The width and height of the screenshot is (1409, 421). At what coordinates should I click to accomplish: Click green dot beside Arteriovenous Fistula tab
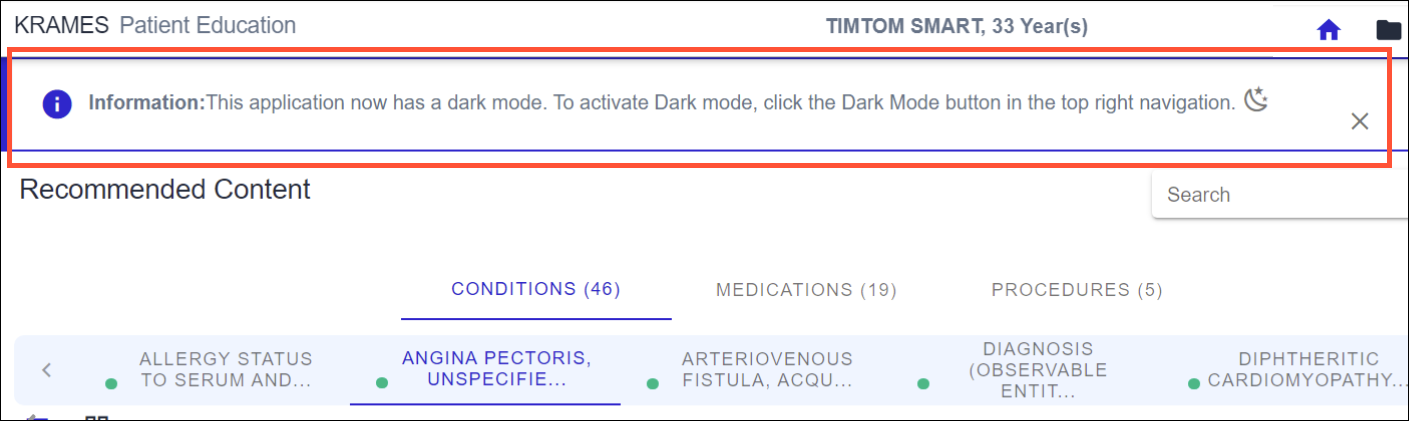pyautogui.click(x=653, y=384)
